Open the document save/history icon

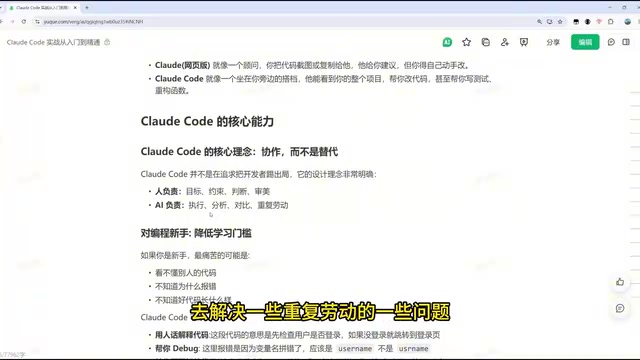click(485, 42)
